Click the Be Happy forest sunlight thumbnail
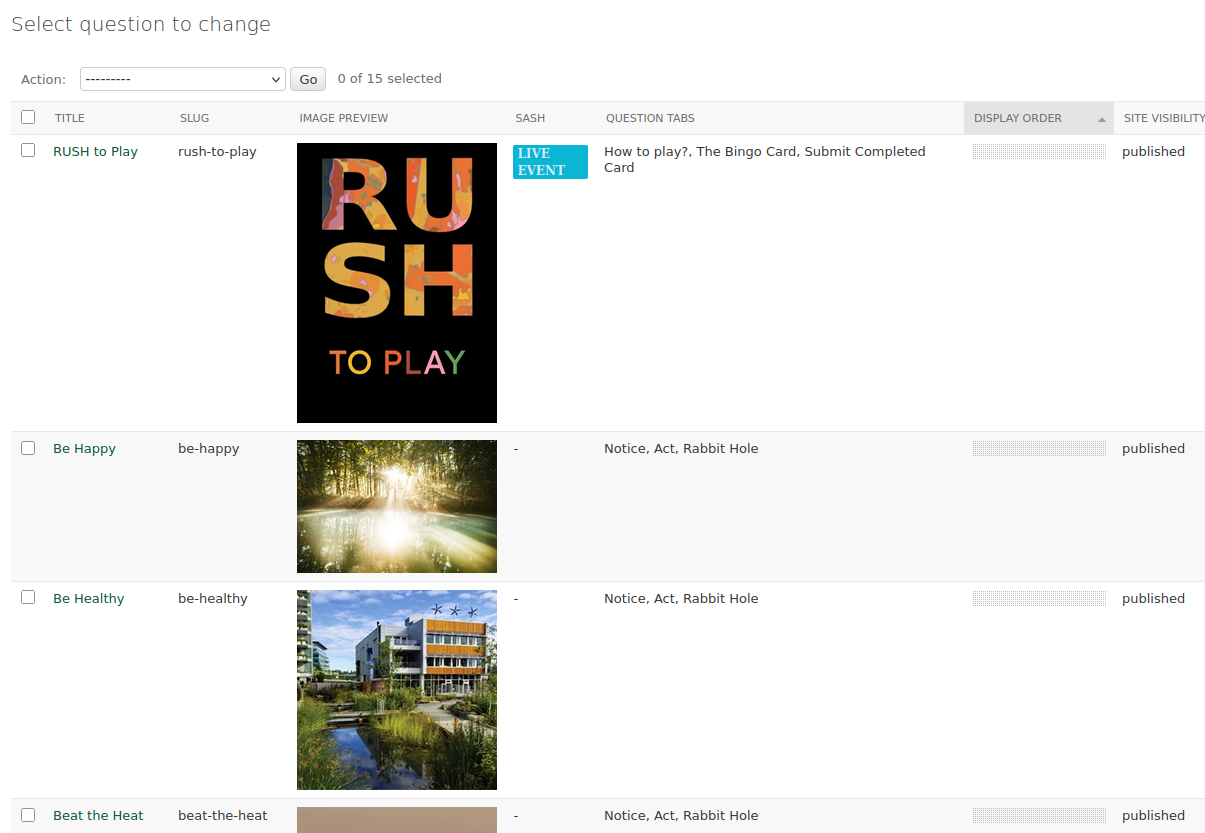 coord(397,507)
